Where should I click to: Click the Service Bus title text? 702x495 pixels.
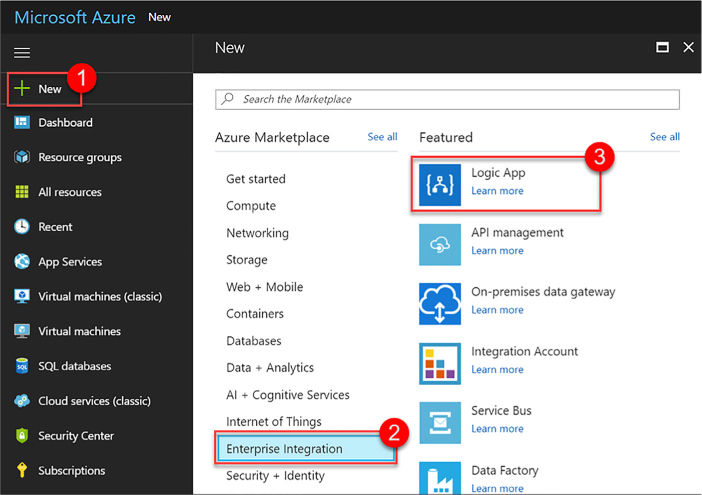(x=501, y=410)
